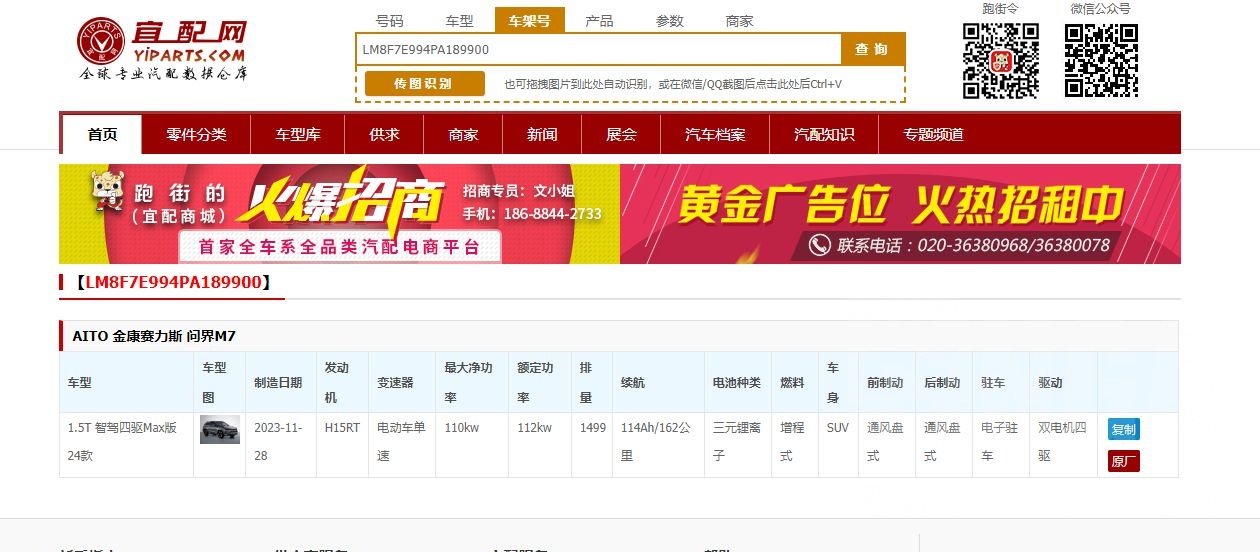This screenshot has height=552, width=1260.
Task: Open 展会 in the navigation bar
Action: 621,135
